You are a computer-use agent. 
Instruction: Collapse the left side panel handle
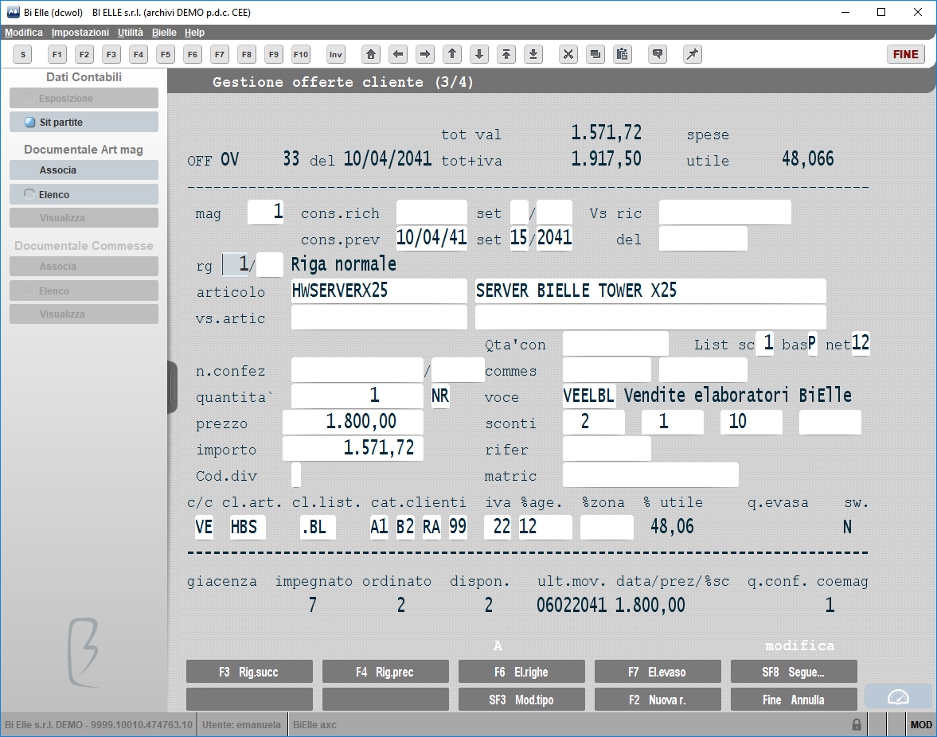coord(173,387)
